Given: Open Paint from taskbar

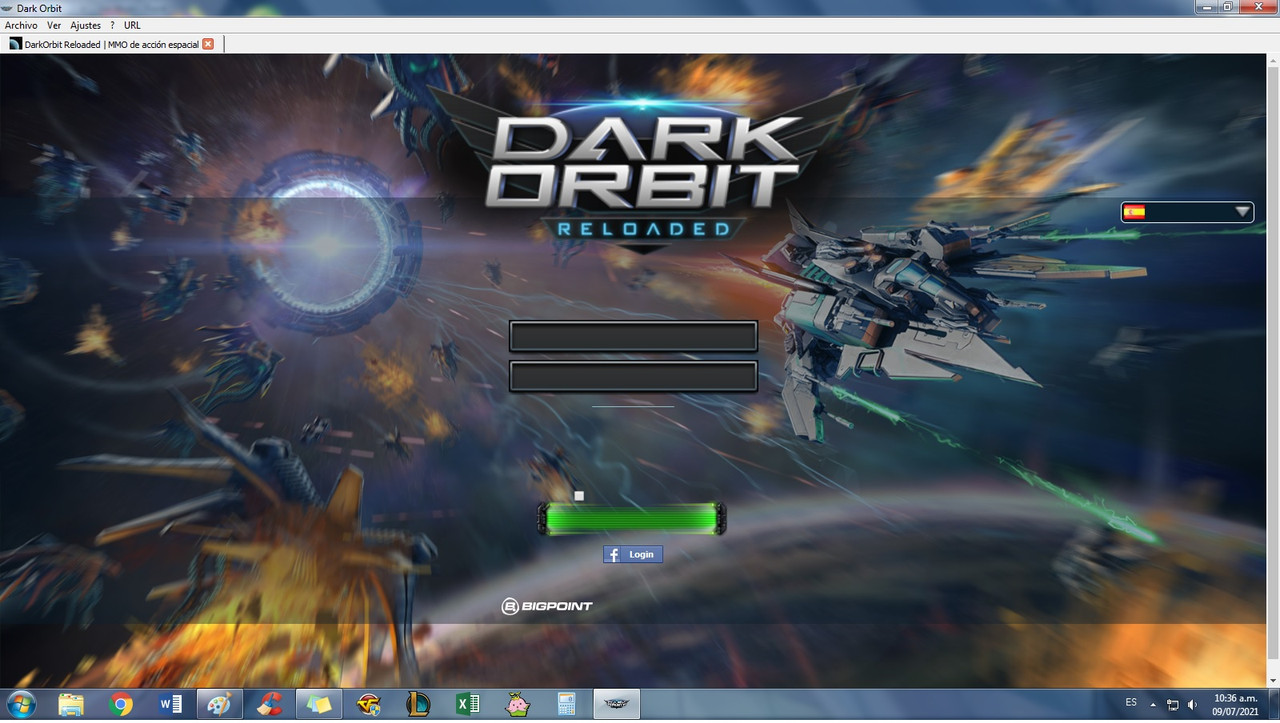Looking at the screenshot, I should click(x=218, y=704).
